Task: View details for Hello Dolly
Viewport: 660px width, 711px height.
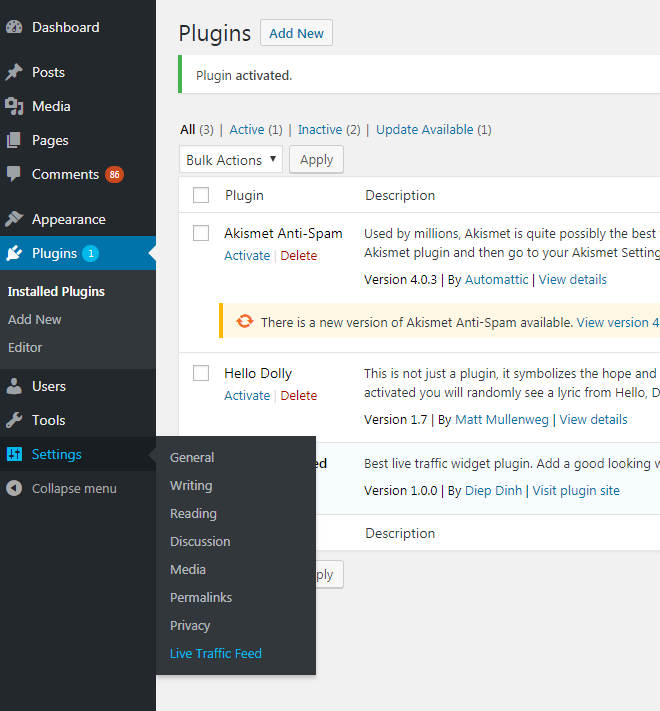Action: point(593,420)
